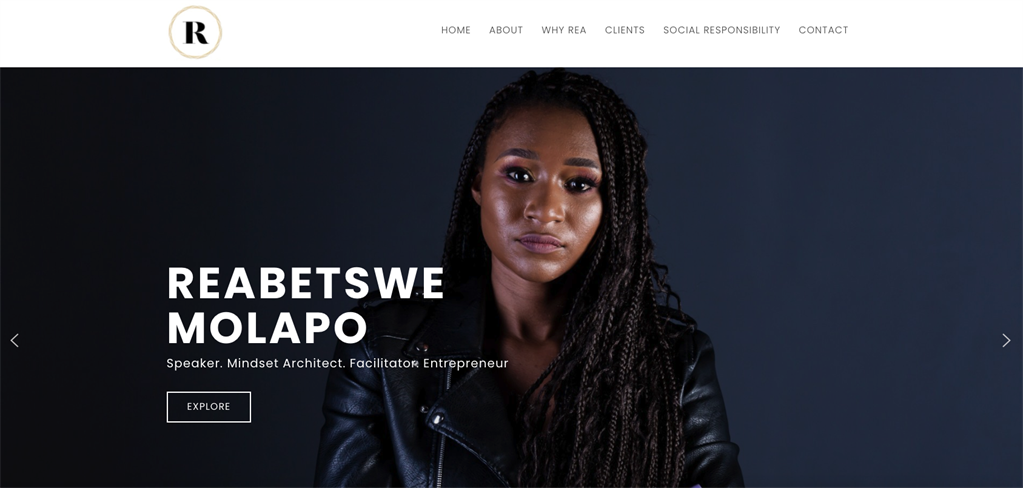Click the MOLAPO heading word
Viewport: 1023px width, 488px height.
pyautogui.click(x=267, y=328)
